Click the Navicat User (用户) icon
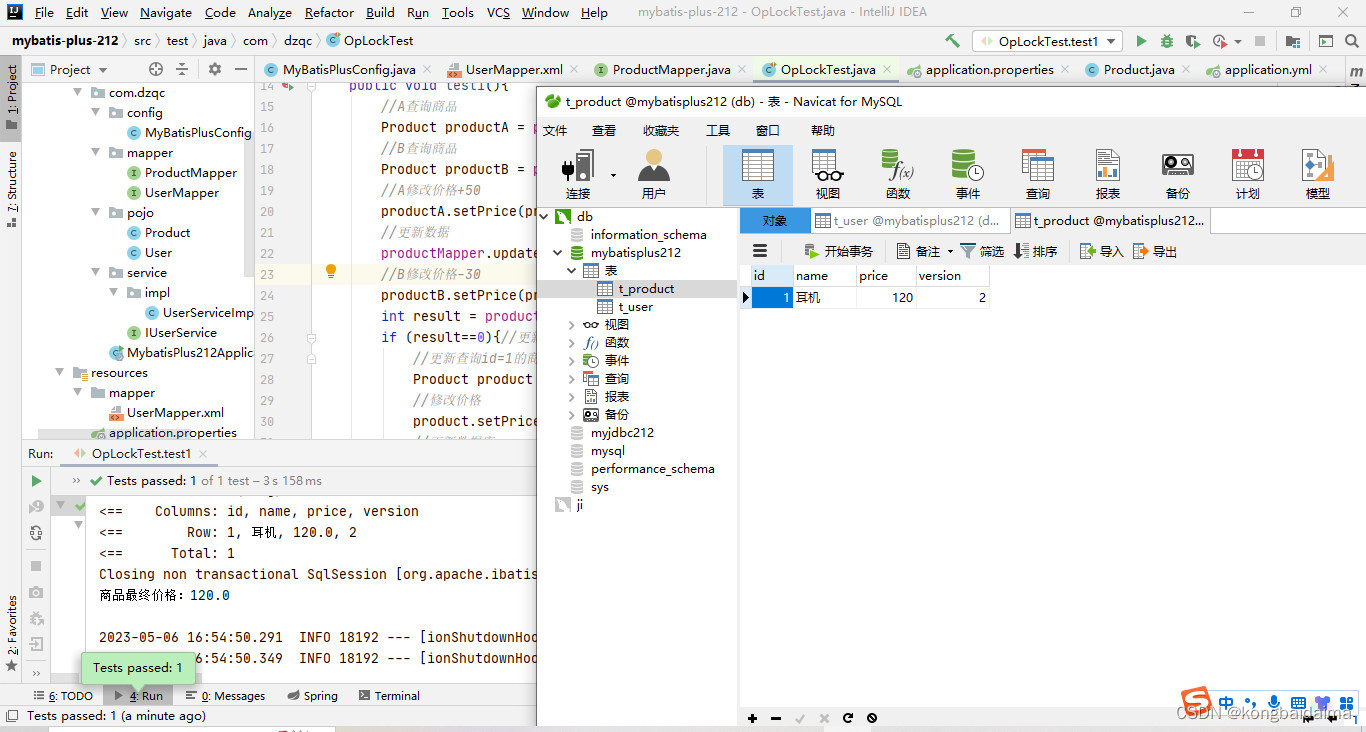1366x732 pixels. click(653, 174)
